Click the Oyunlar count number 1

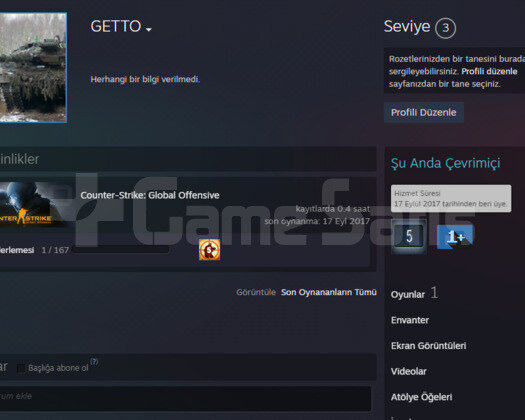[x=434, y=293]
